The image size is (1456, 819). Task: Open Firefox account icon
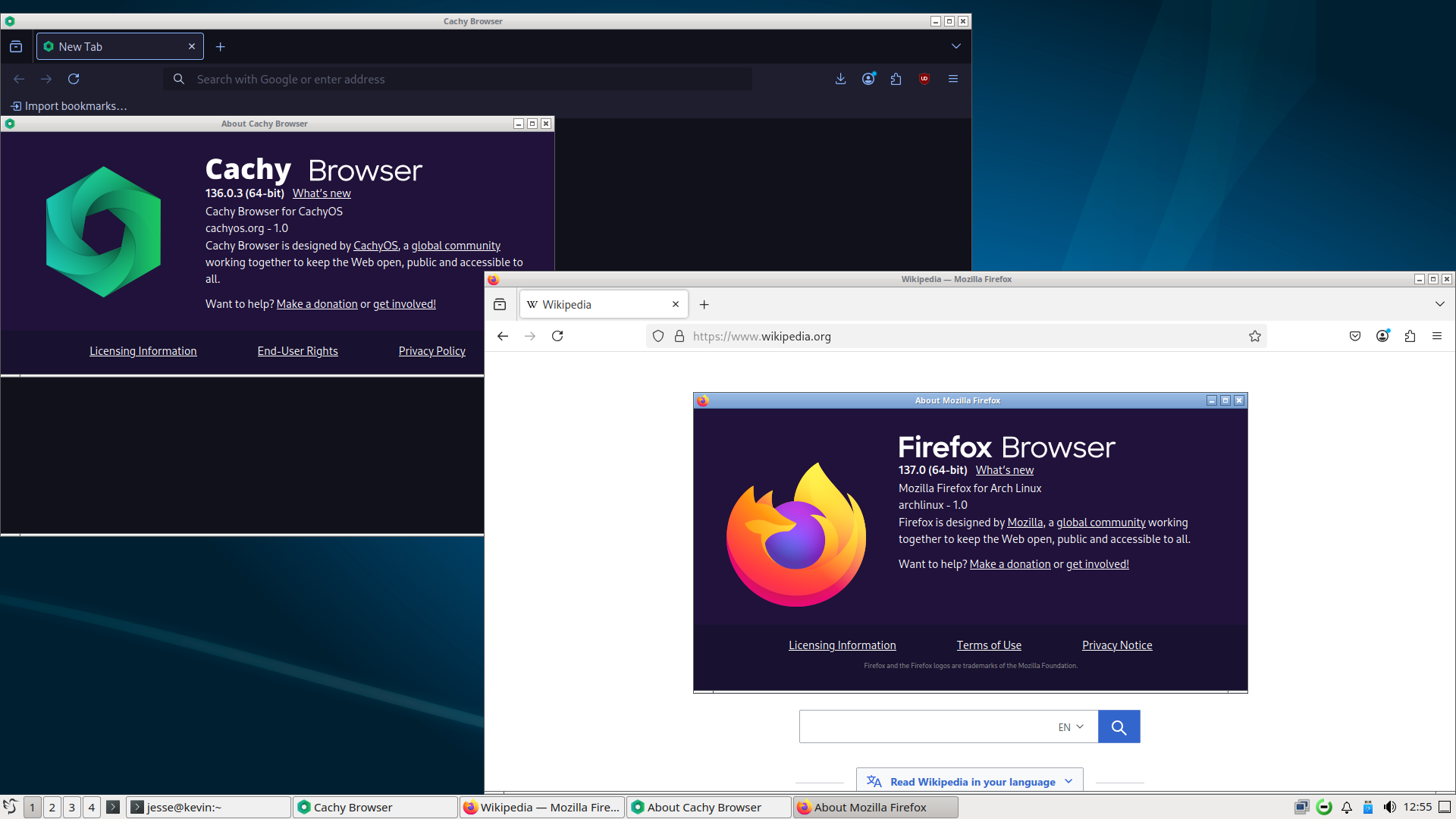[1382, 336]
